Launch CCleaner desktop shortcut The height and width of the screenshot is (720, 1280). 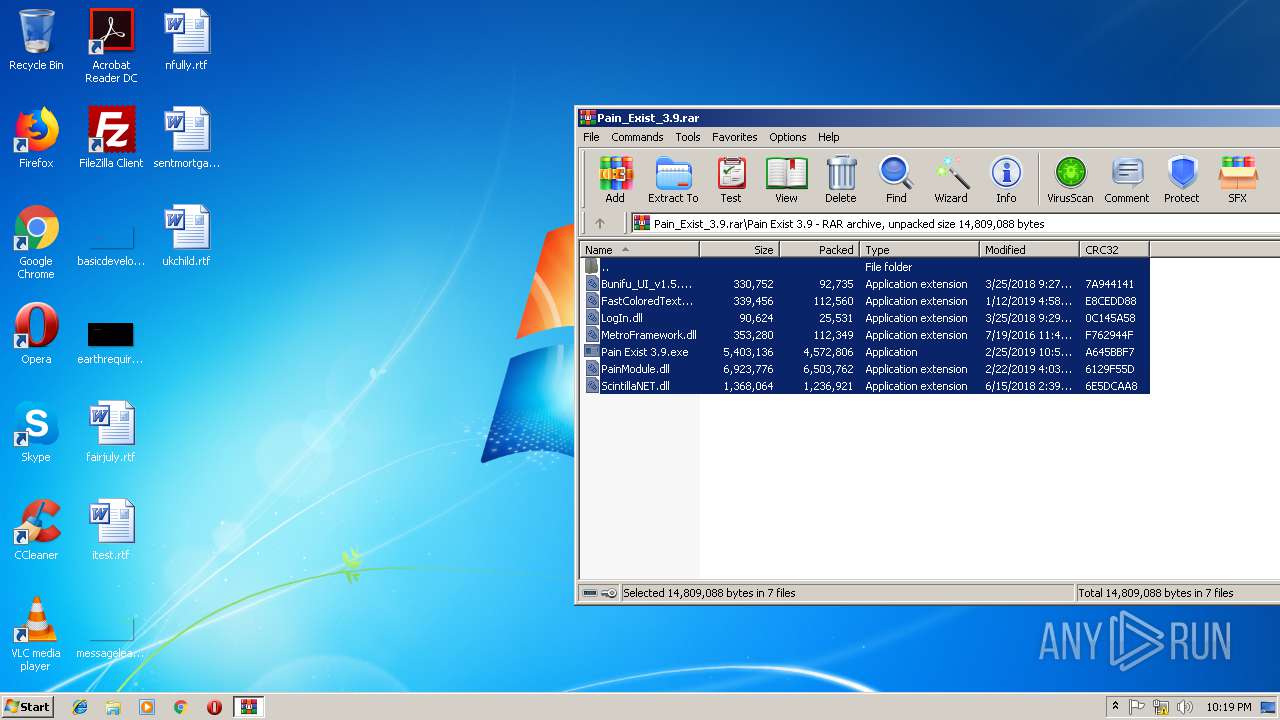coord(36,530)
